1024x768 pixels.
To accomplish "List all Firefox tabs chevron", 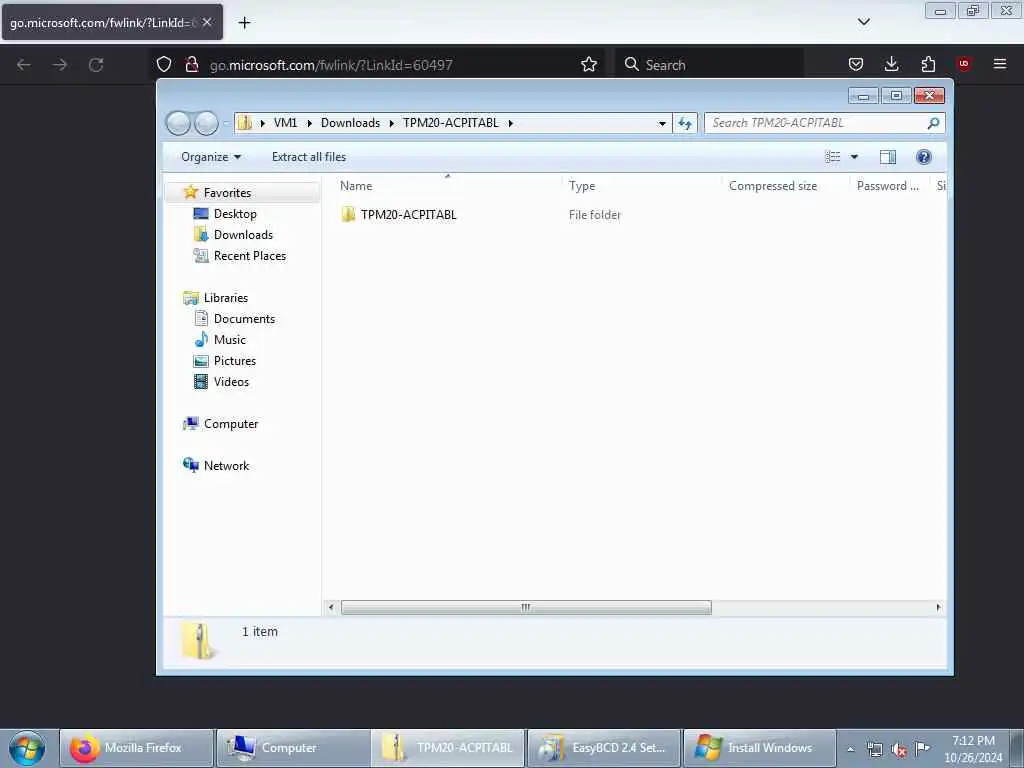I will pos(863,22).
